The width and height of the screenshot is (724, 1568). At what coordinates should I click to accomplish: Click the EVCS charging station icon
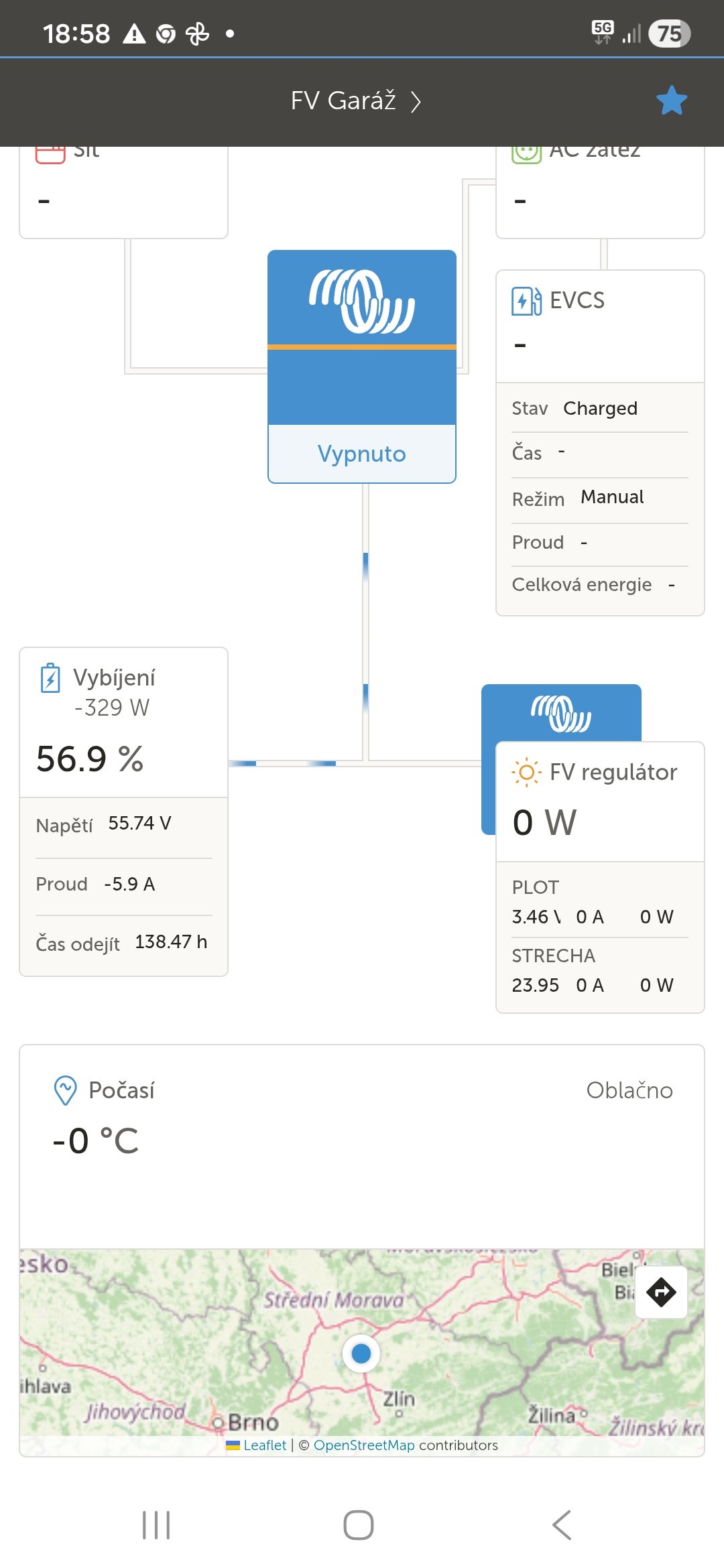click(x=526, y=300)
